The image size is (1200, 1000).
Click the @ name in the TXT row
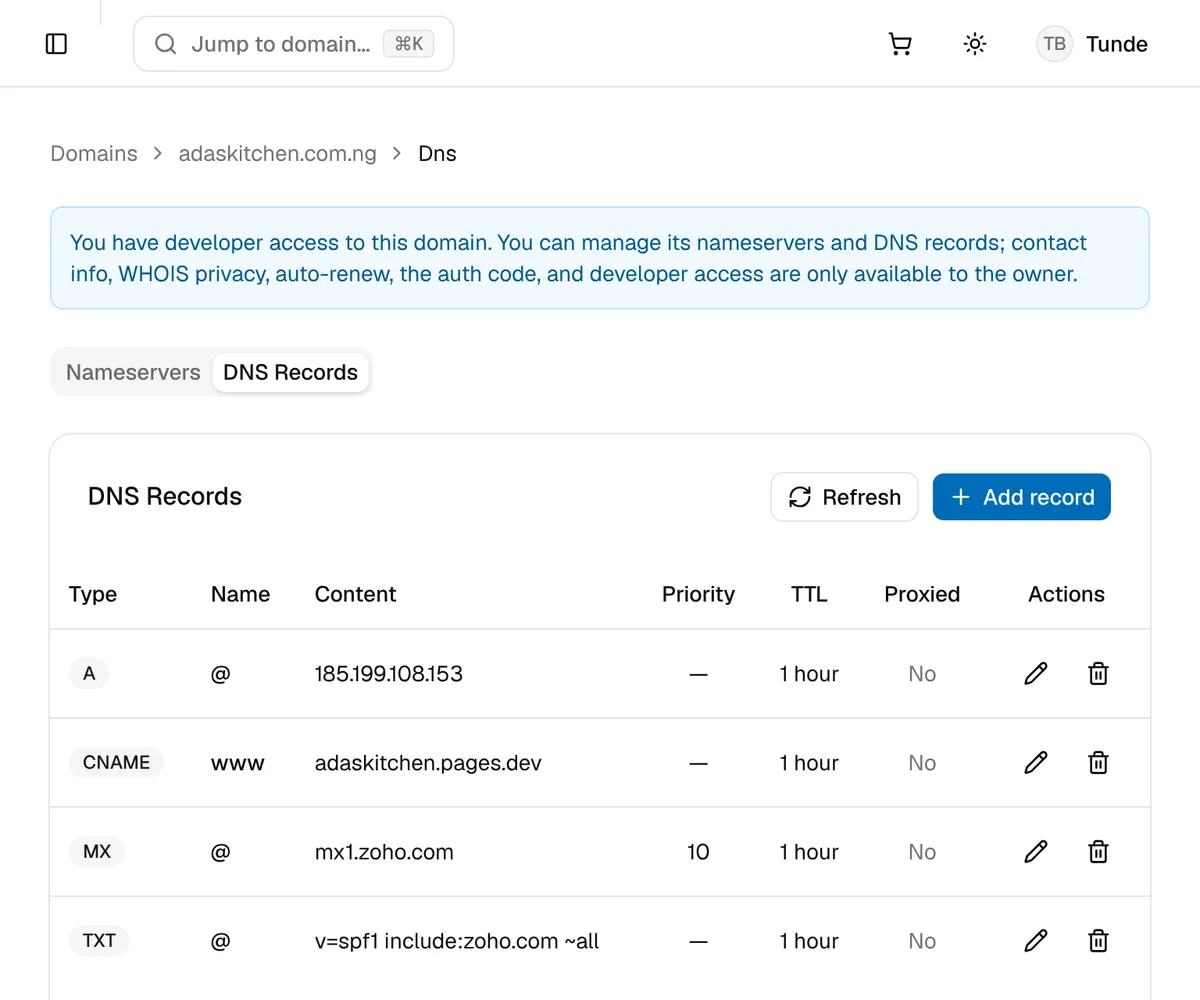(x=221, y=941)
